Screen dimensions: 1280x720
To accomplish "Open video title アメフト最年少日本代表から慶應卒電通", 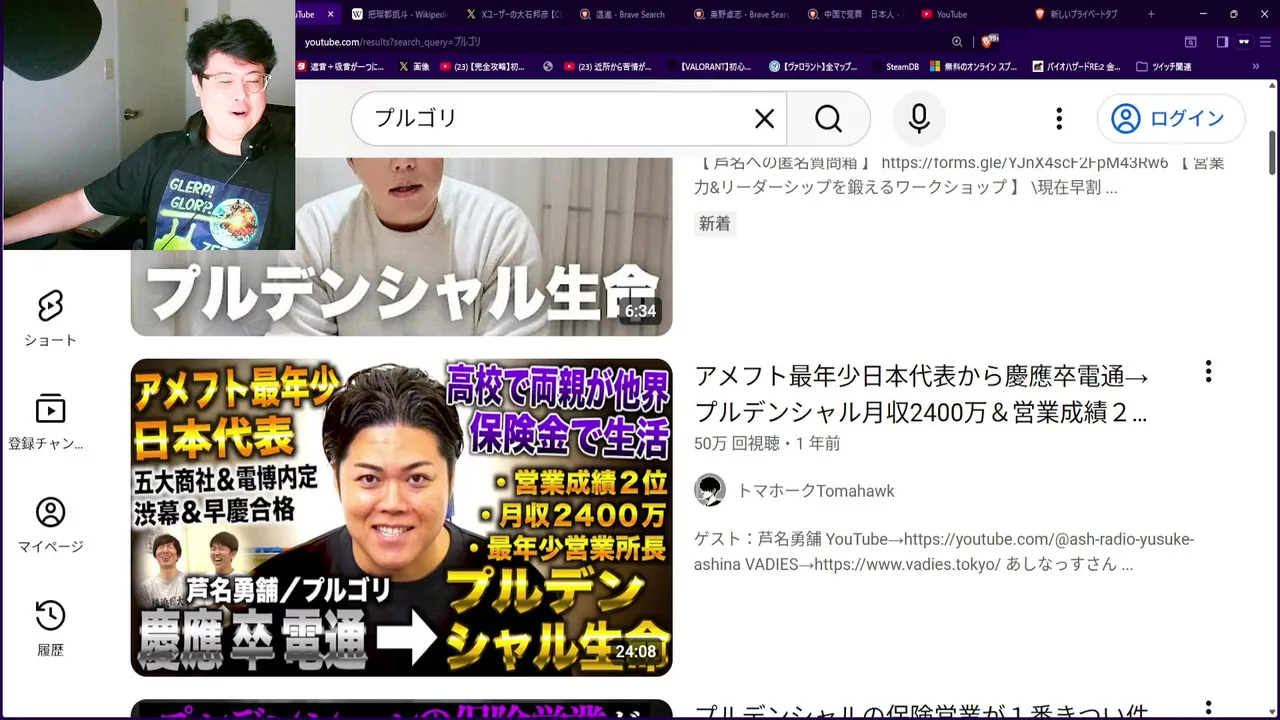I will coord(921,394).
